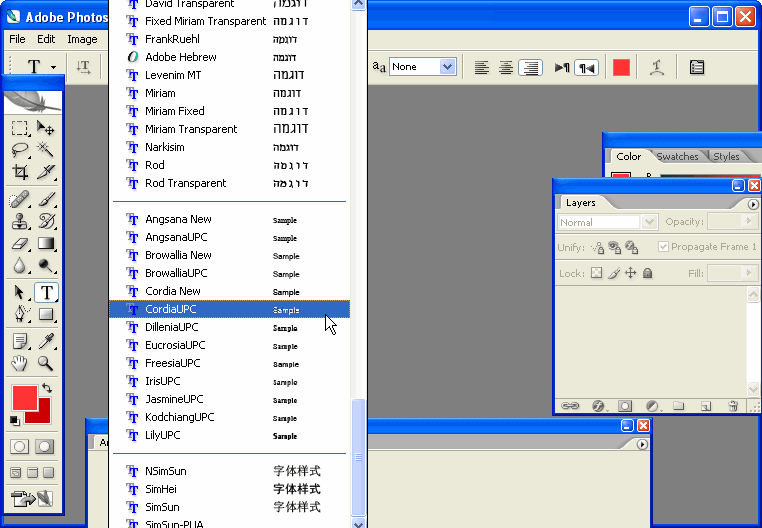Screen dimensions: 762x528
Task: Select the Zoom tool
Action: [x=46, y=363]
